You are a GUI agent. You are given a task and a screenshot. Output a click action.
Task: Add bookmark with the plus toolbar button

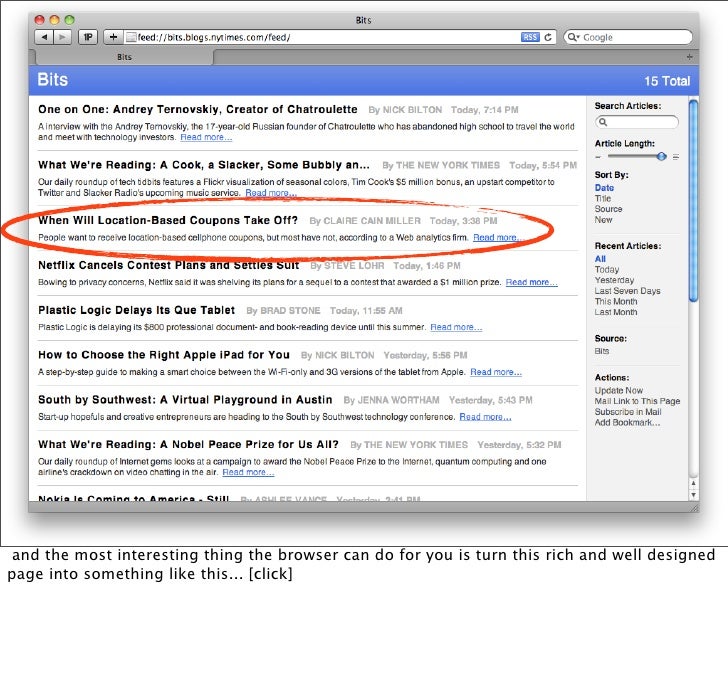tap(113, 37)
